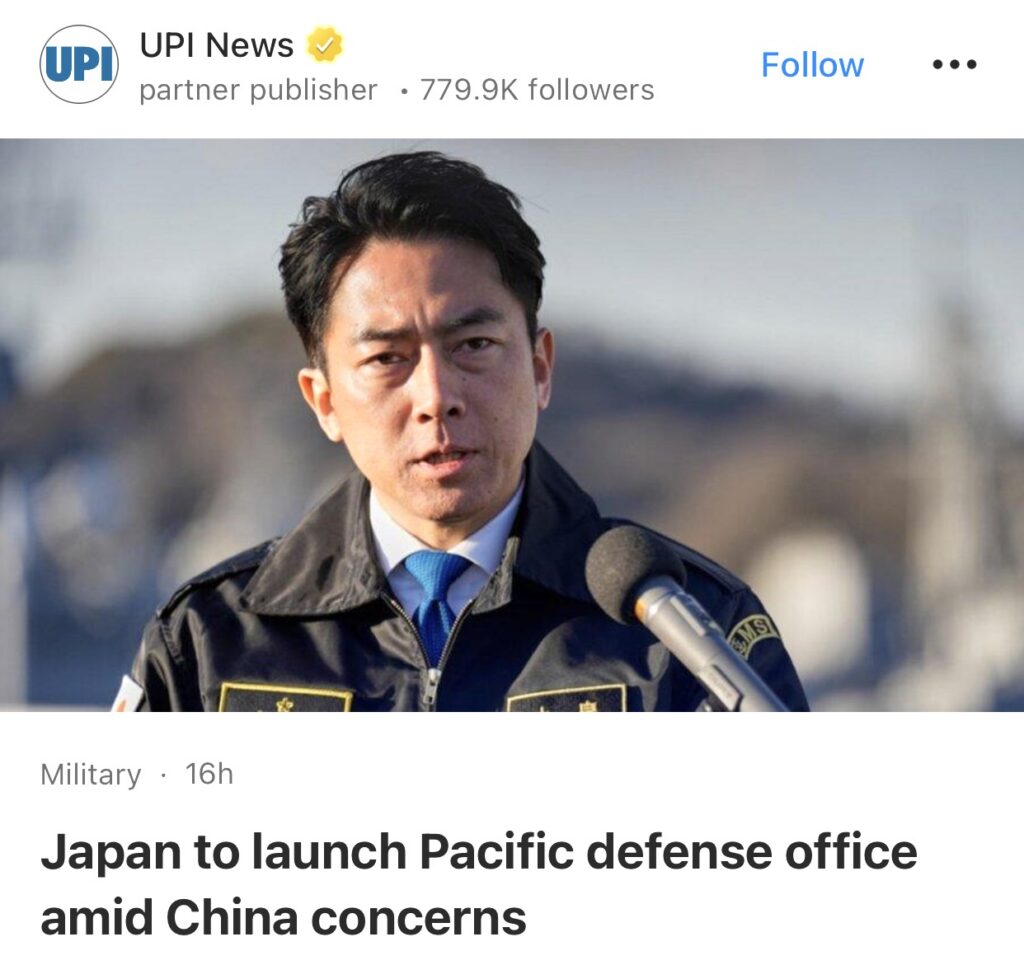The image size is (1024, 965).
Task: Click the 16h timestamp
Action: (x=209, y=774)
